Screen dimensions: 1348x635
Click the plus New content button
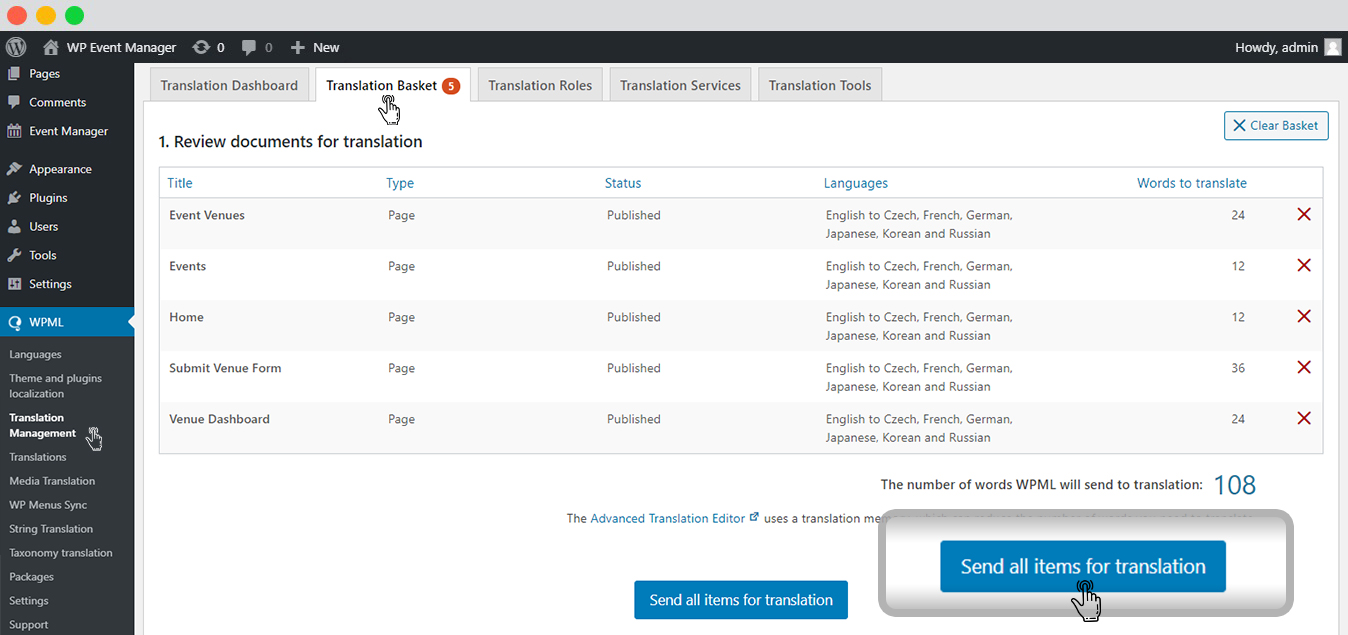[315, 47]
